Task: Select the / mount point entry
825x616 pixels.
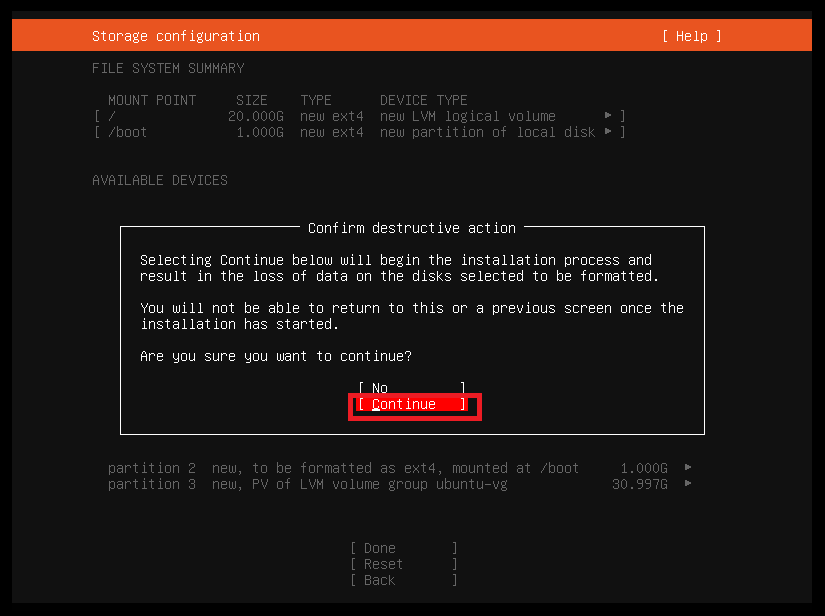Action: (112, 116)
